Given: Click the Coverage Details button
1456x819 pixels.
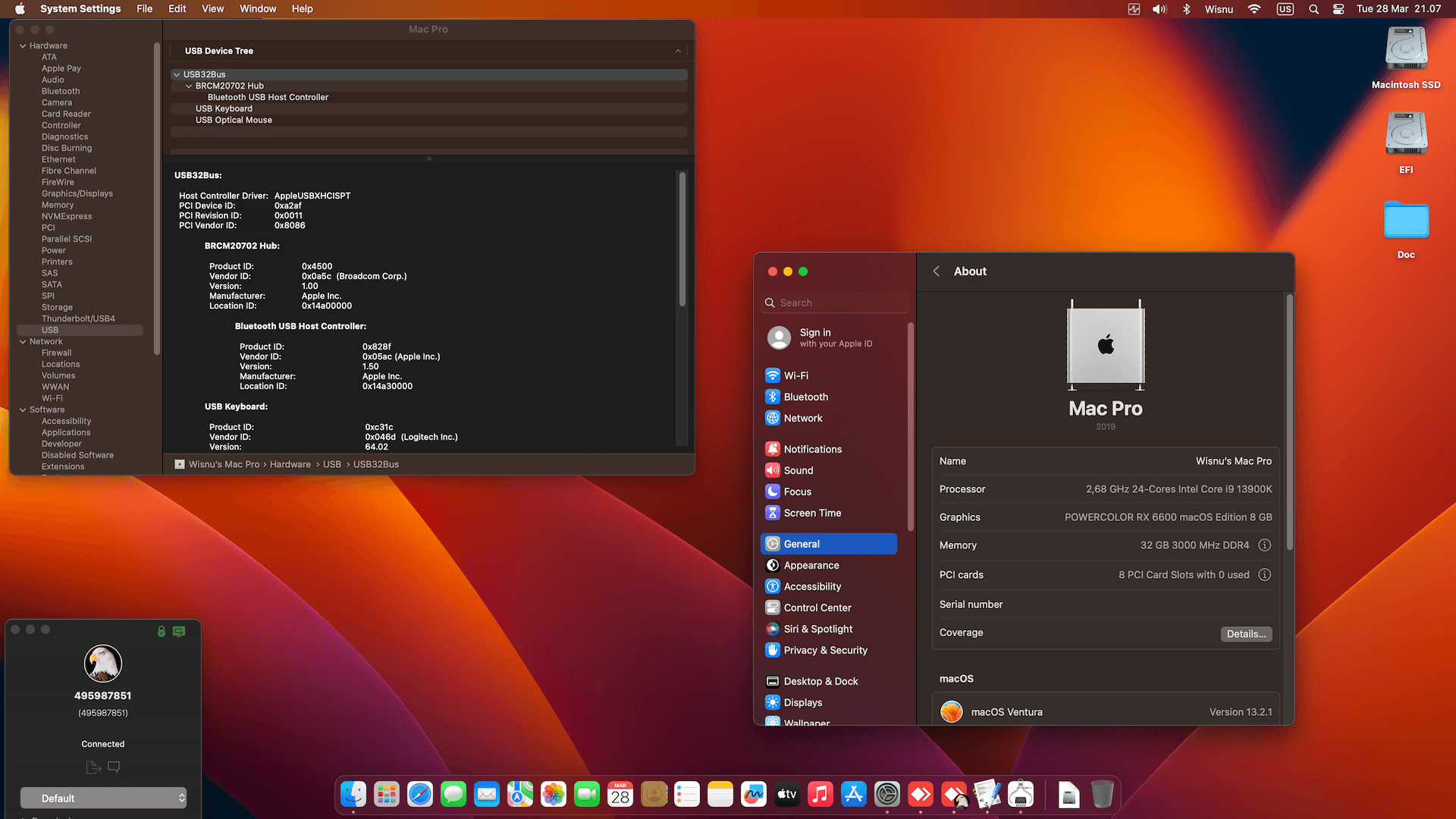Looking at the screenshot, I should point(1246,634).
